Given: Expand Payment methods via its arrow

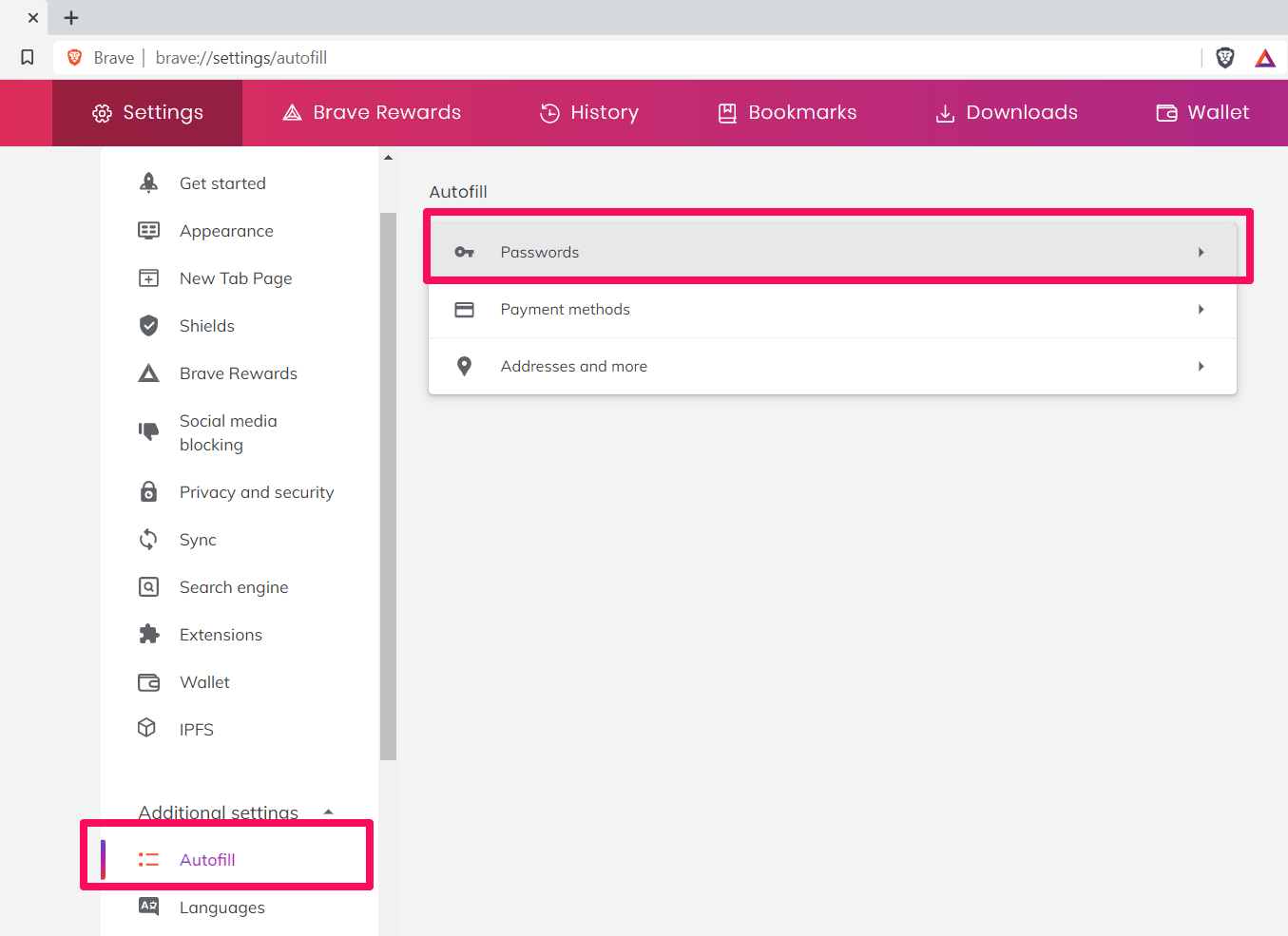Looking at the screenshot, I should point(1201,309).
